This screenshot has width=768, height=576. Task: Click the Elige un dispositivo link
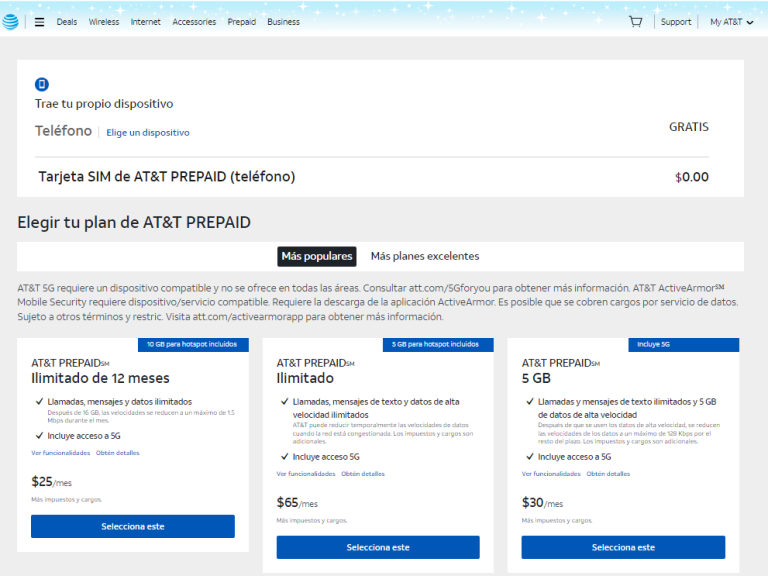pos(148,133)
